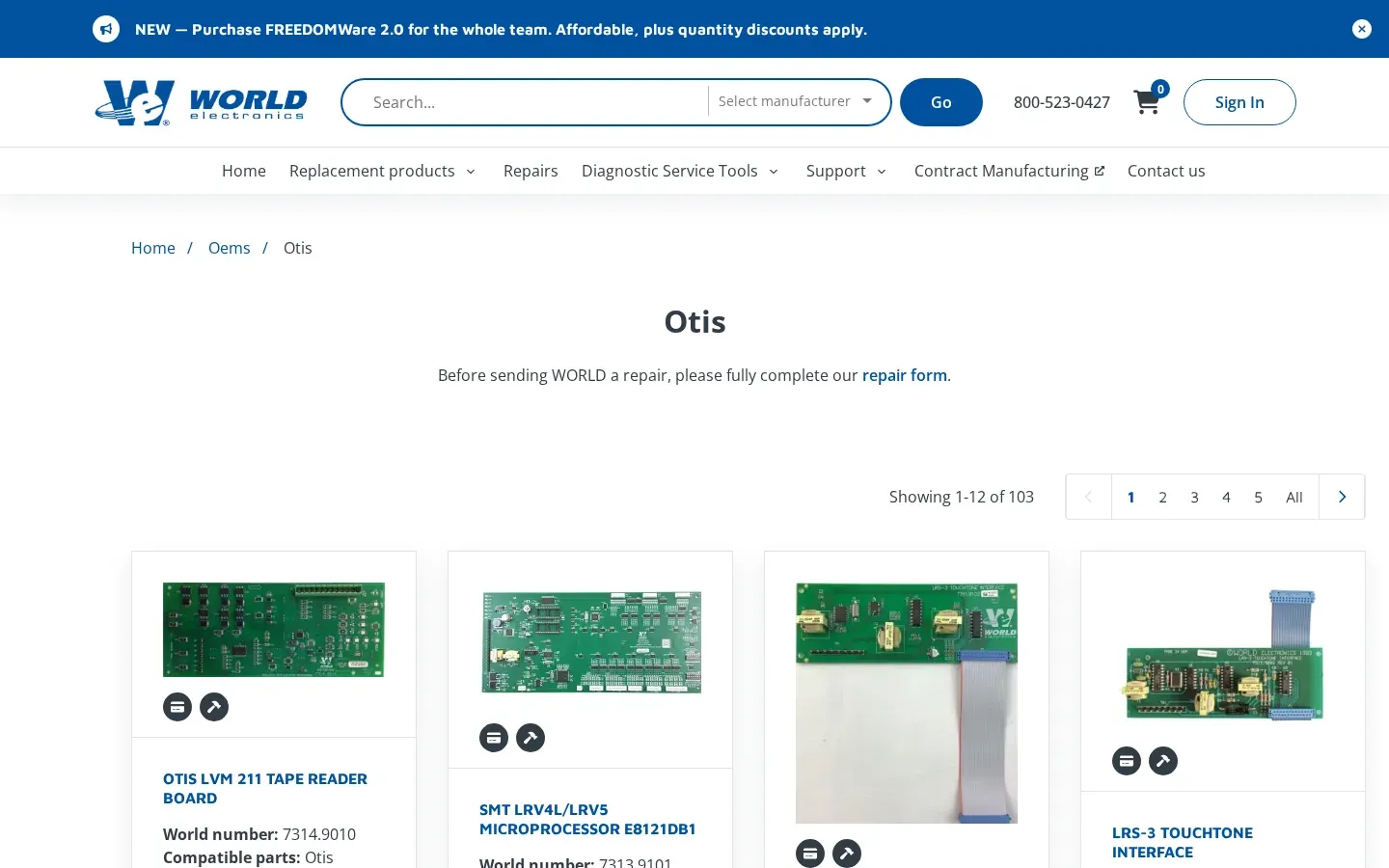The width and height of the screenshot is (1389, 868).
Task: Click the repair tool icon under SMT LRV4L/LRV5 board
Action: 531,738
